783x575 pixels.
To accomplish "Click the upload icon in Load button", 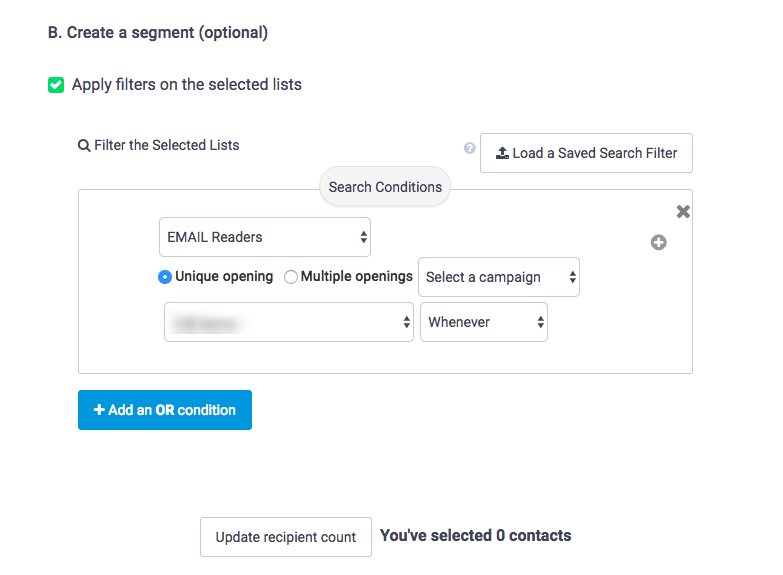I will pyautogui.click(x=503, y=153).
